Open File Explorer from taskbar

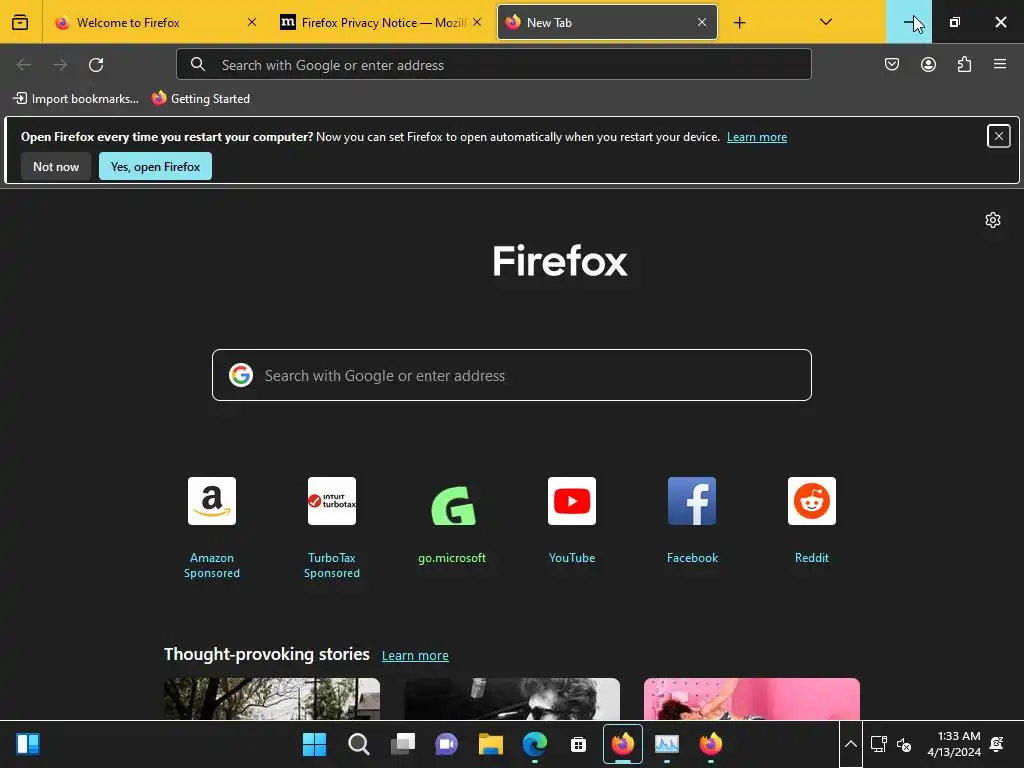490,744
